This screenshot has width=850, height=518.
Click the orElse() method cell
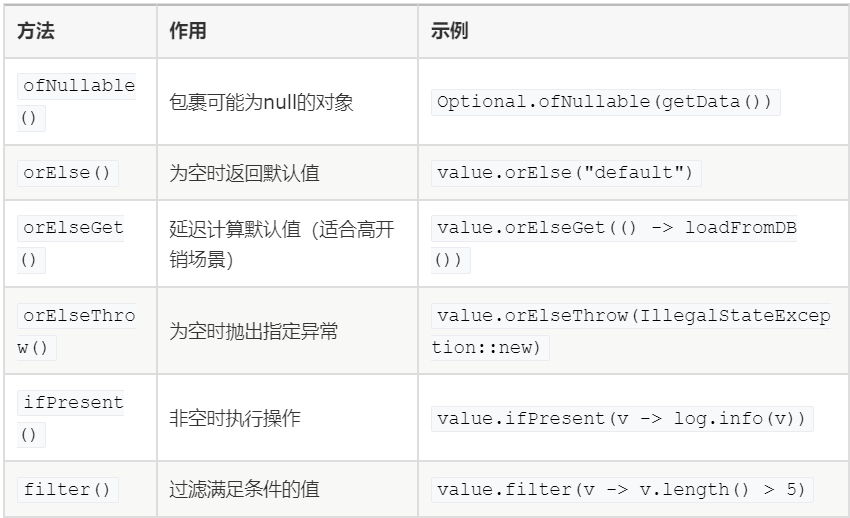click(68, 173)
